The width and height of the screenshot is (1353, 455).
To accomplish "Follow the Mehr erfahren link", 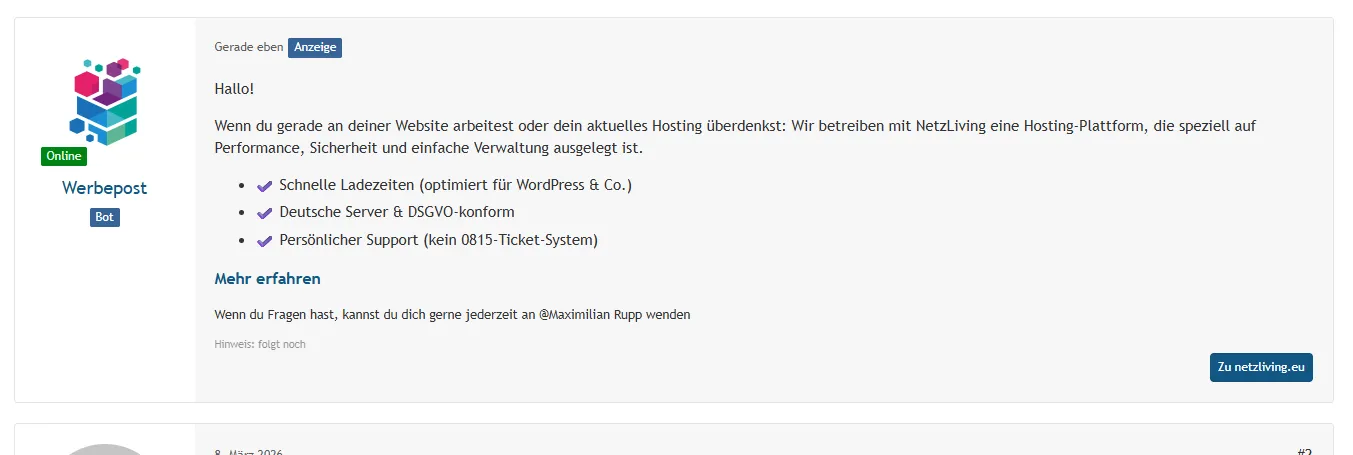I will 267,279.
